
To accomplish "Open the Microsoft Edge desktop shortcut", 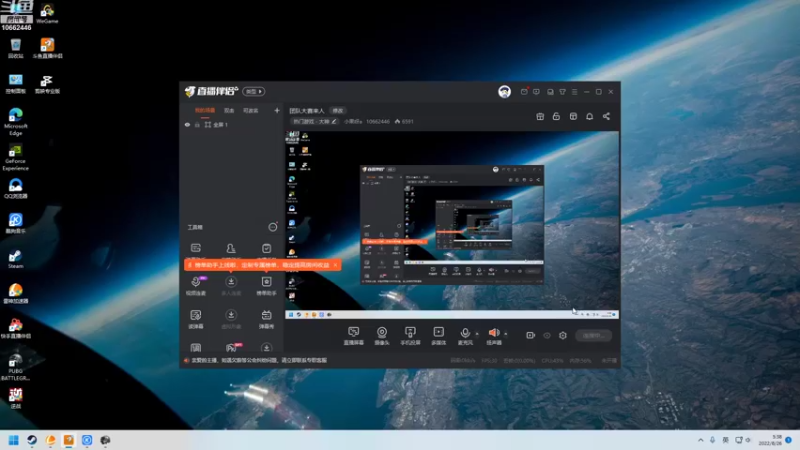I will coord(15,121).
